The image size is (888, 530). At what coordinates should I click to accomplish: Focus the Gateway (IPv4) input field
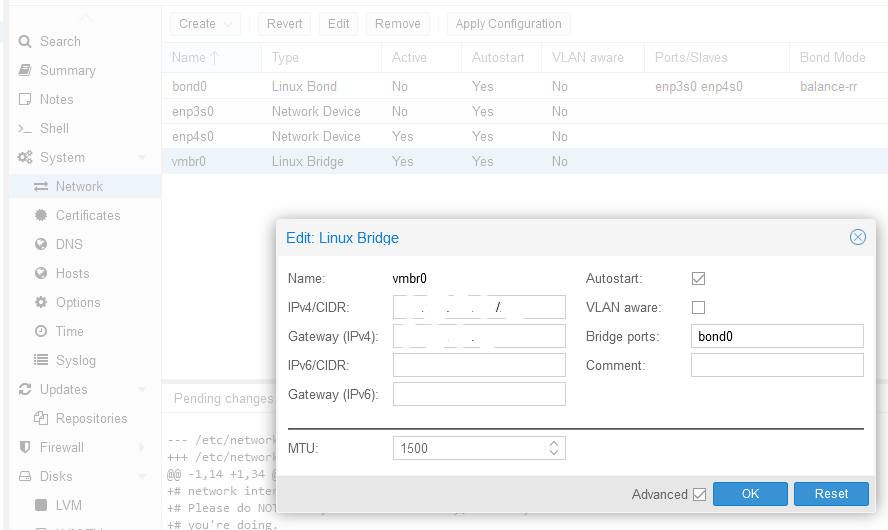tap(479, 336)
